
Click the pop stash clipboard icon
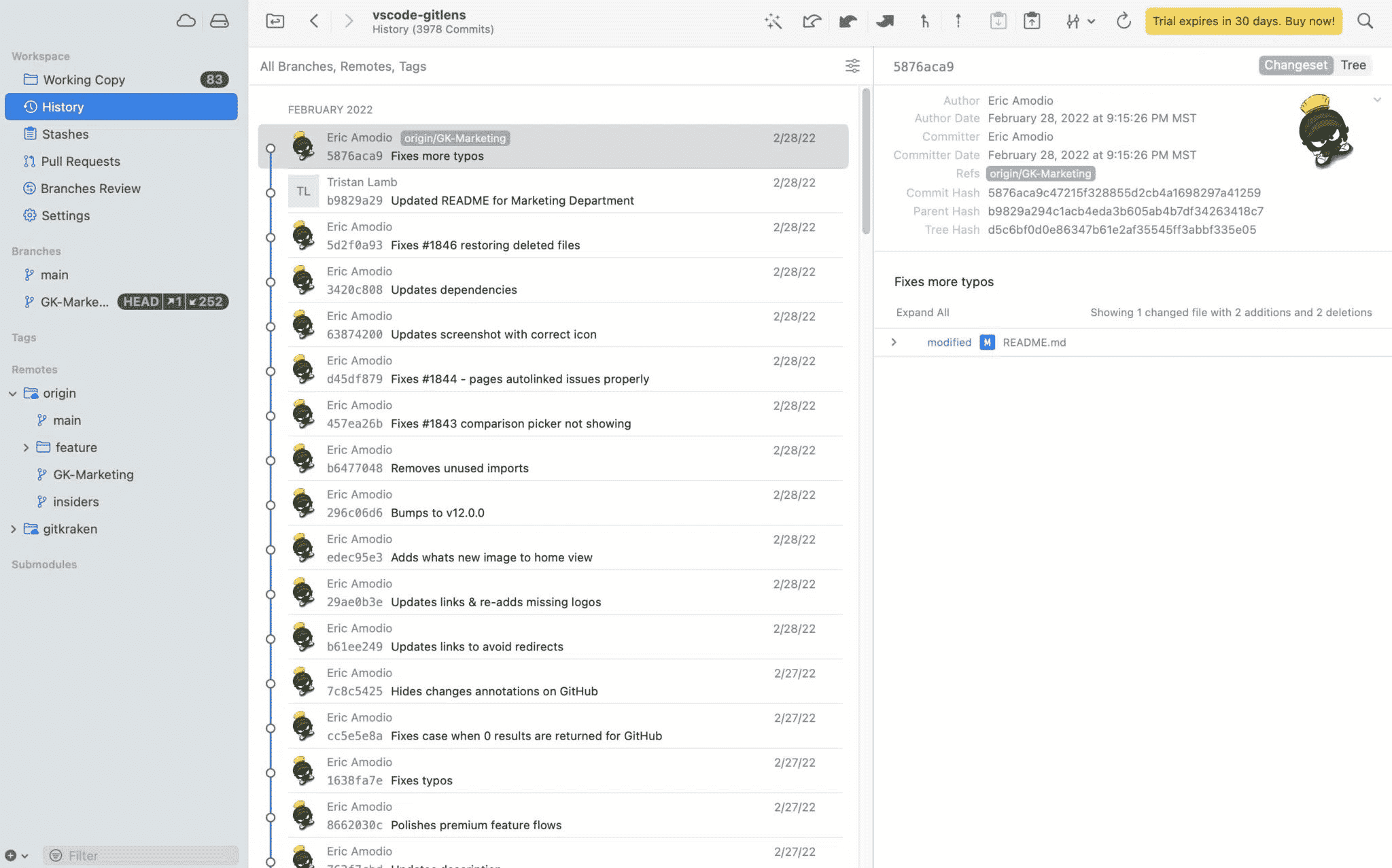tap(1032, 21)
